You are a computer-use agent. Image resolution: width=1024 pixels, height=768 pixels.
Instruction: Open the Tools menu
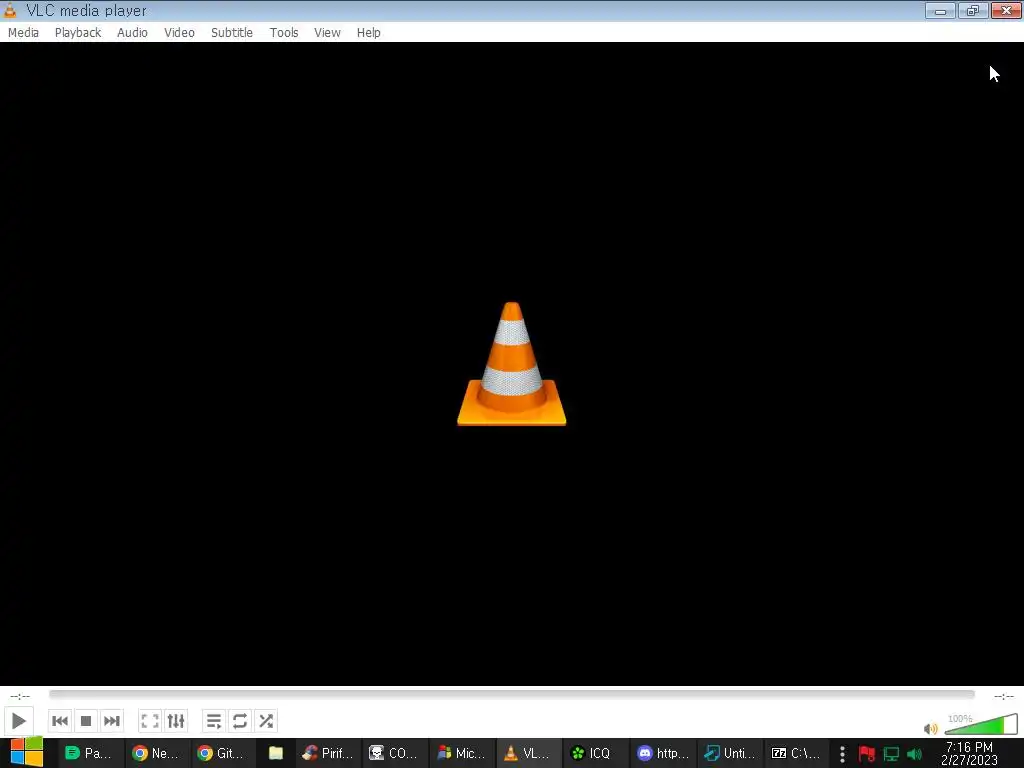click(x=284, y=33)
